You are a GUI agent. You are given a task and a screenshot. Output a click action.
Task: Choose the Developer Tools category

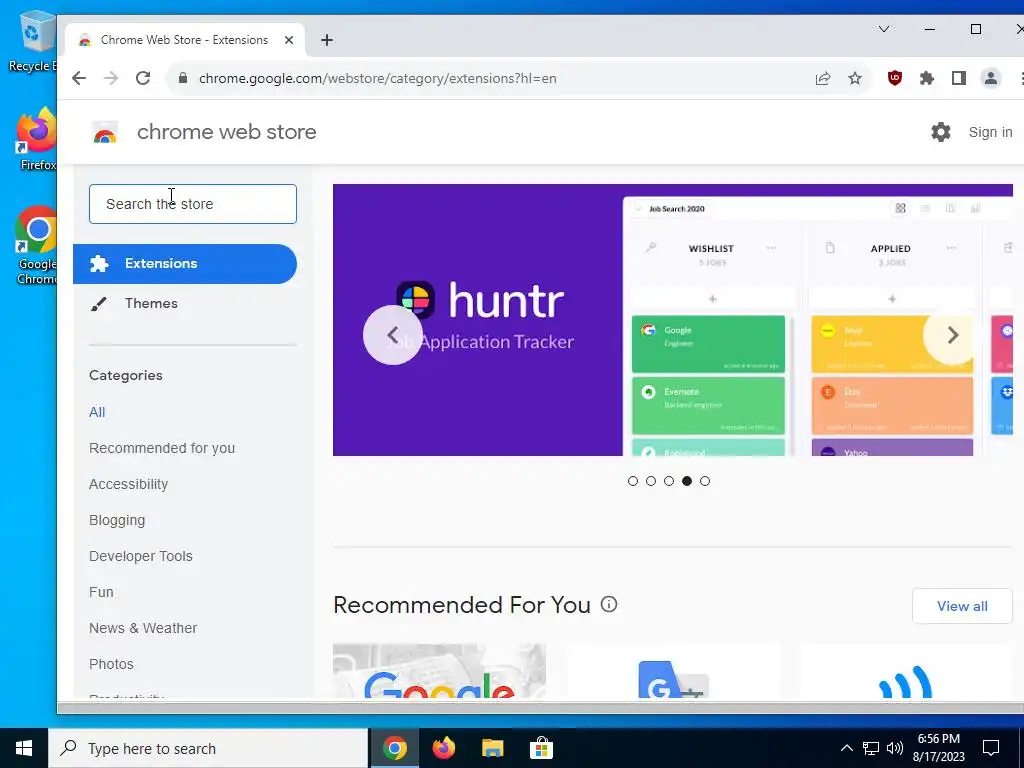coord(141,556)
